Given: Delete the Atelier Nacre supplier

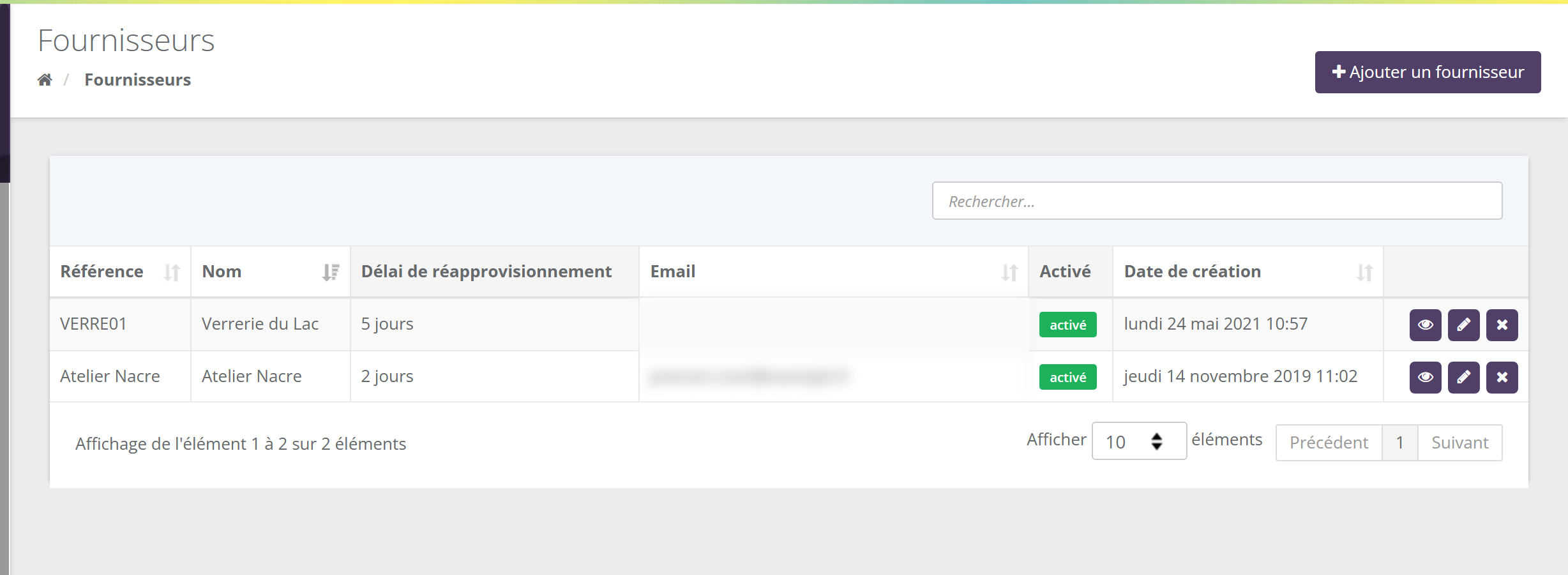Looking at the screenshot, I should 1502,378.
